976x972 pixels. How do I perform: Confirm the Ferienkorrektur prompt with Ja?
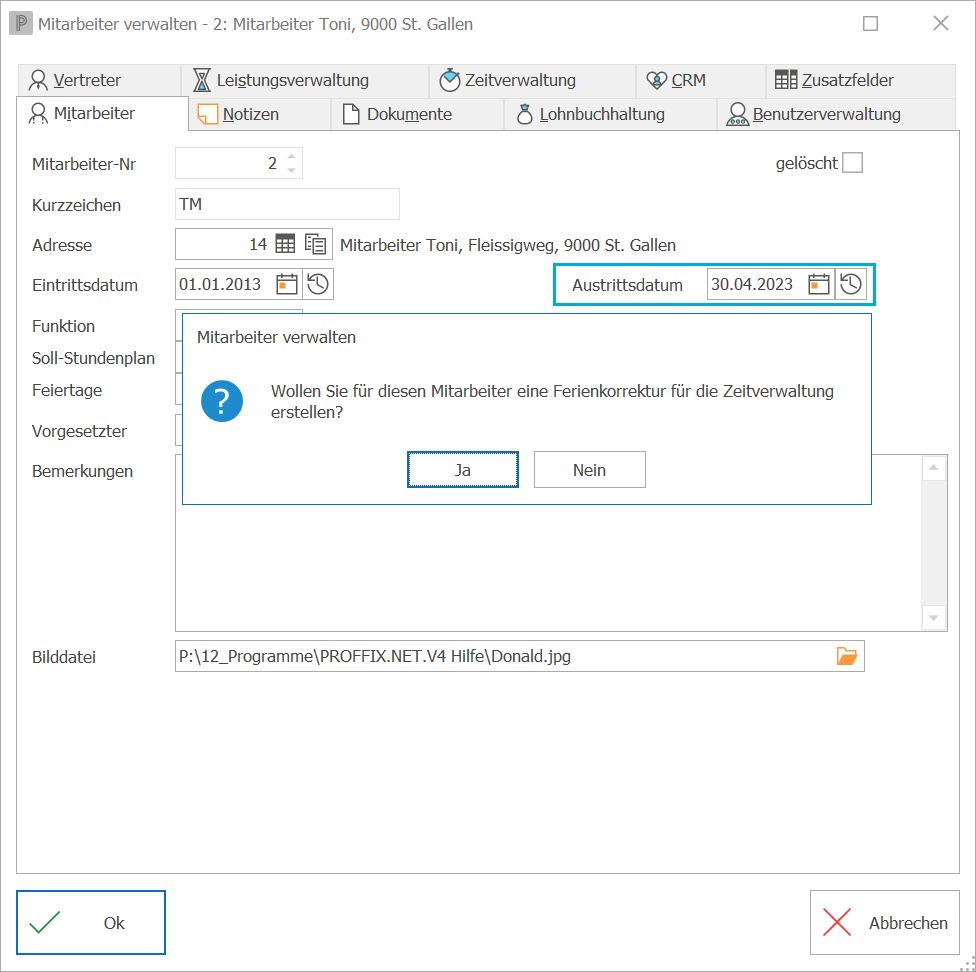[462, 470]
